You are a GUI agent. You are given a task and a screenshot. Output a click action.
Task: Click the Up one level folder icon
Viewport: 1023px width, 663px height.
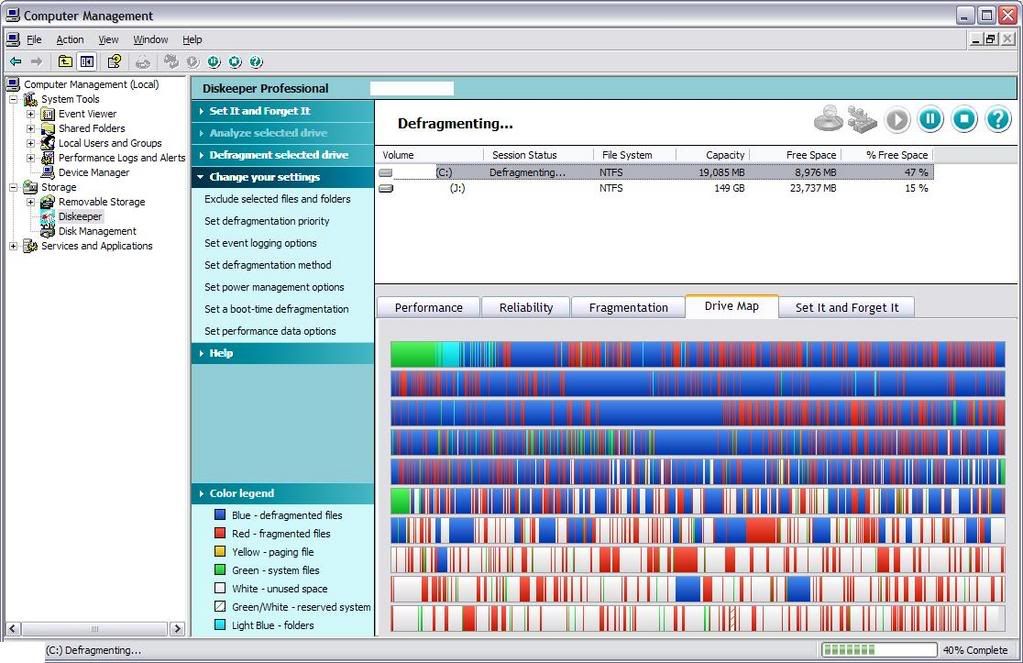[65, 61]
